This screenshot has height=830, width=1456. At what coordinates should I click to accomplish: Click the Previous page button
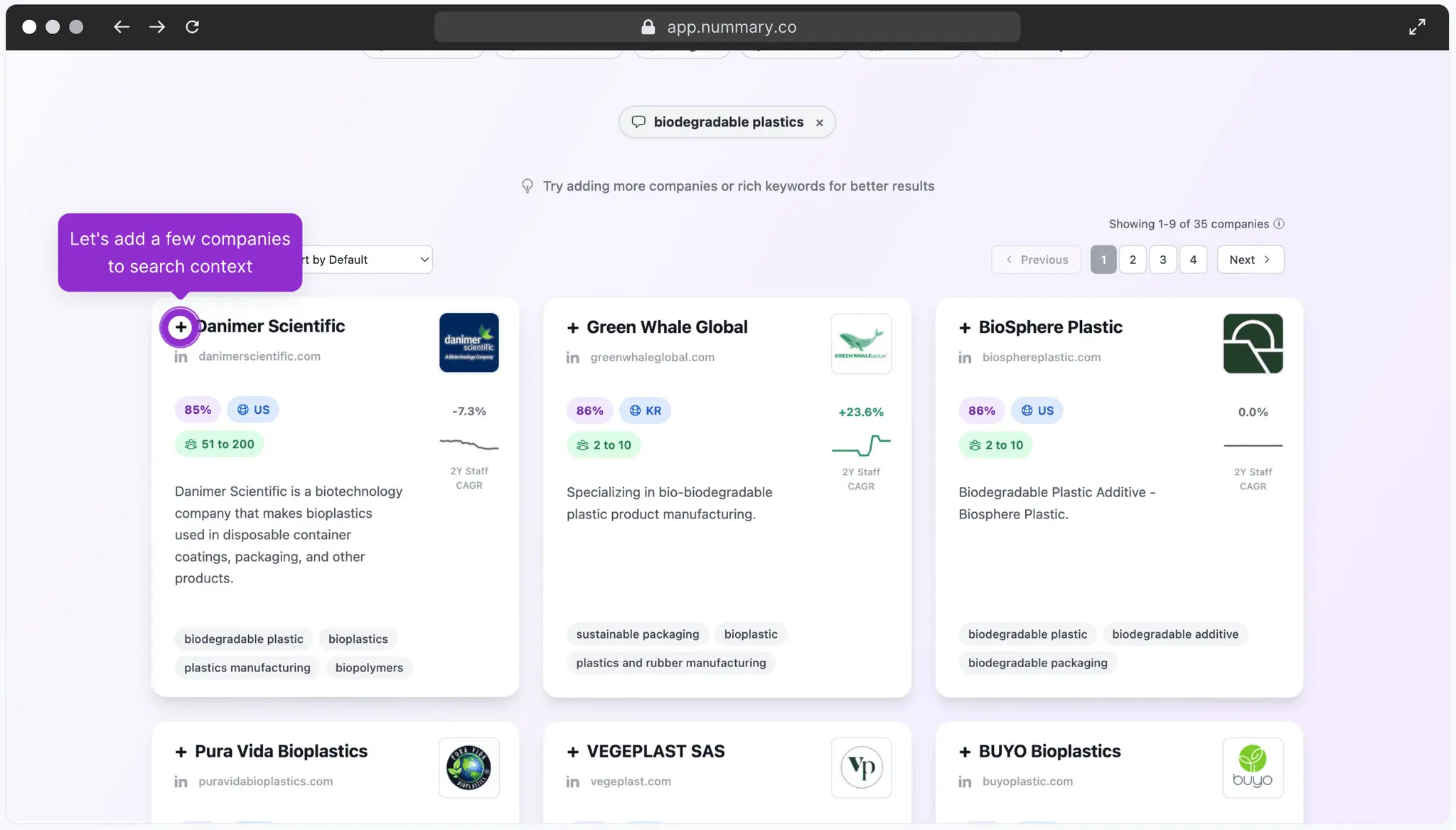(1036, 260)
